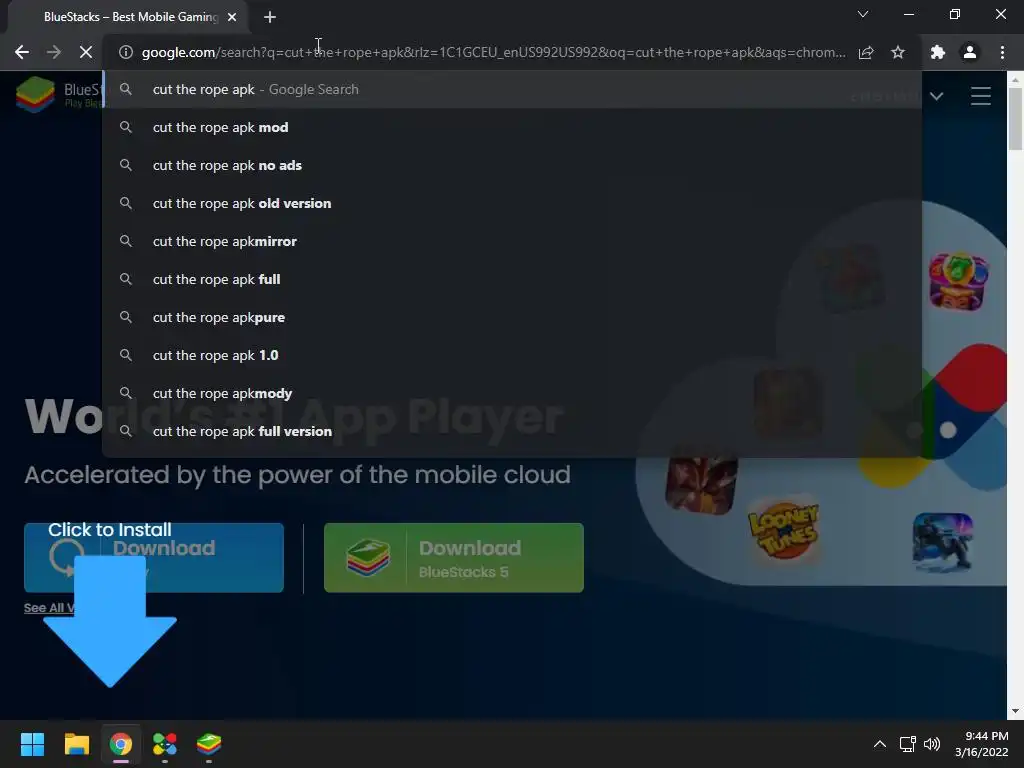
Task: Open the network status tray icon
Action: click(x=907, y=744)
